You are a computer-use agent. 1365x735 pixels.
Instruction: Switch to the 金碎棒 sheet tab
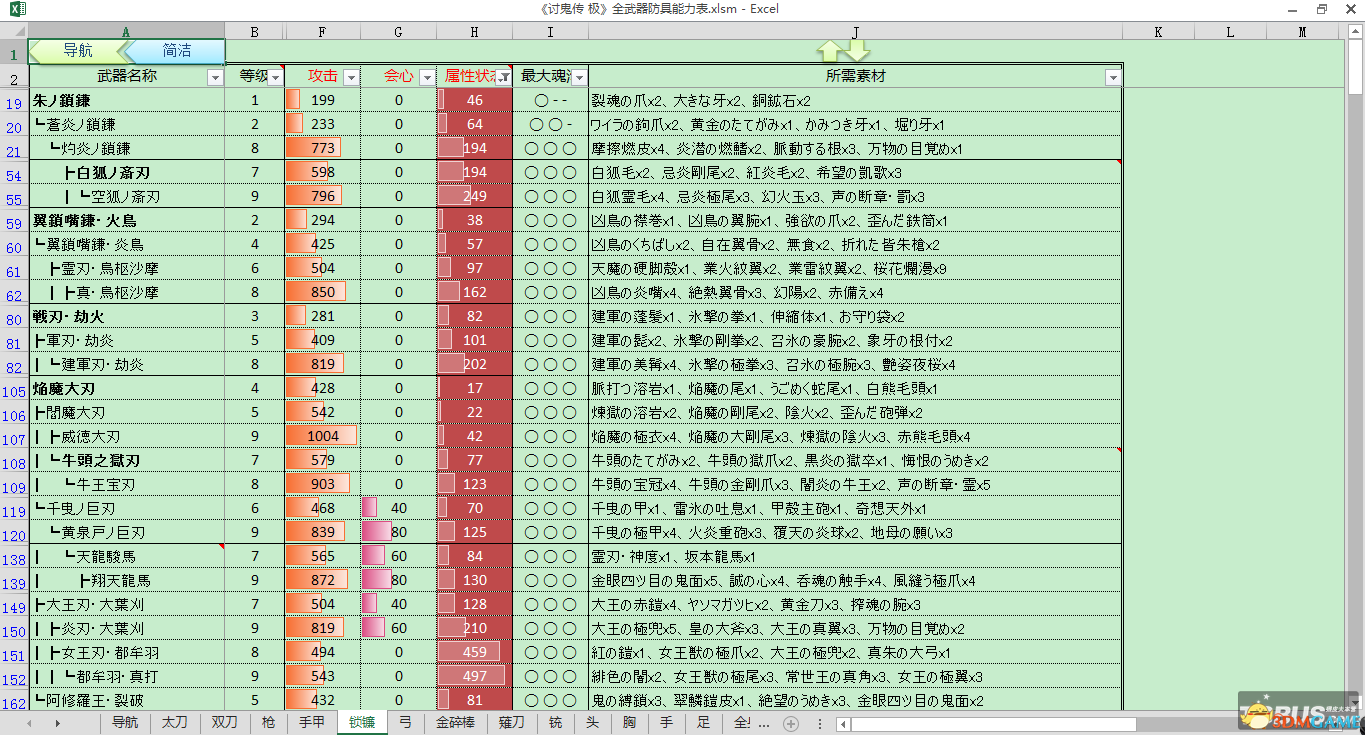click(x=455, y=723)
